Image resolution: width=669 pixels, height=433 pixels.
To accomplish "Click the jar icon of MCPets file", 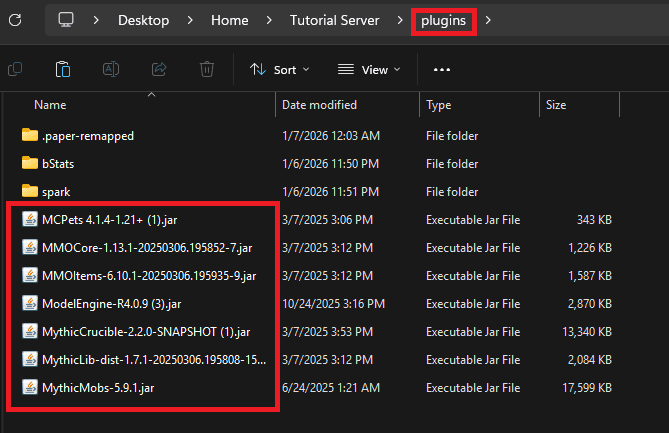I will [x=30, y=219].
